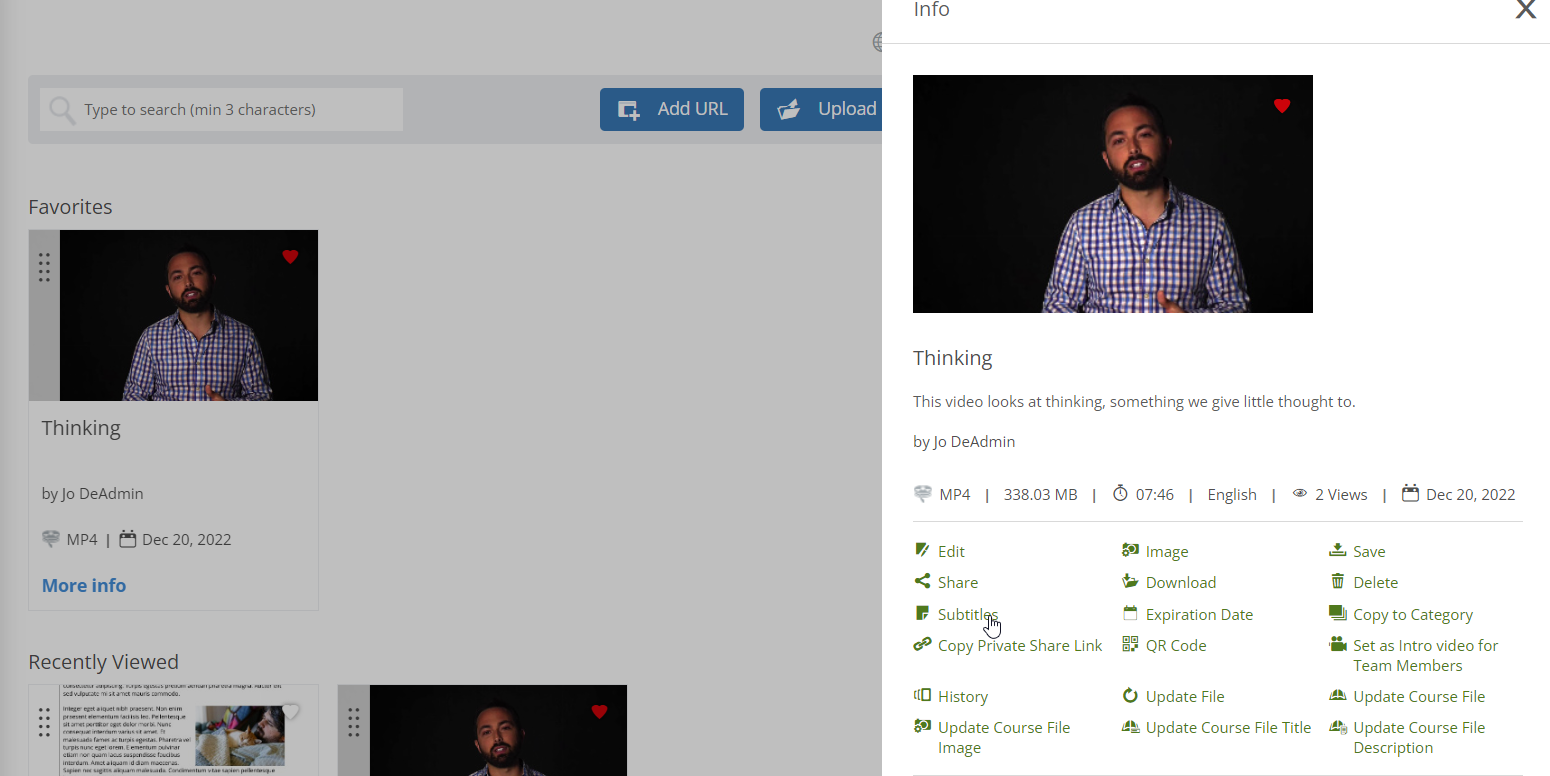Favorite the recently viewed puppy video

point(291,712)
